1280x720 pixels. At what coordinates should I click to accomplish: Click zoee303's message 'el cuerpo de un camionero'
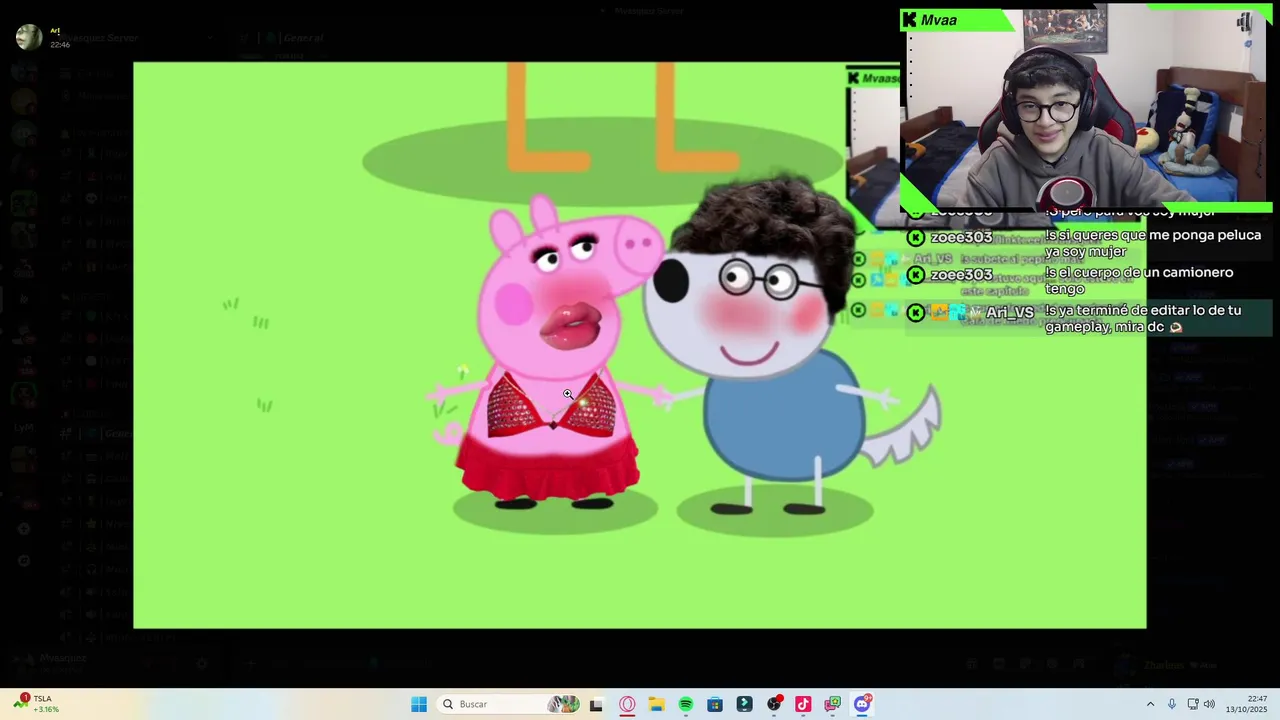pyautogui.click(x=1139, y=280)
